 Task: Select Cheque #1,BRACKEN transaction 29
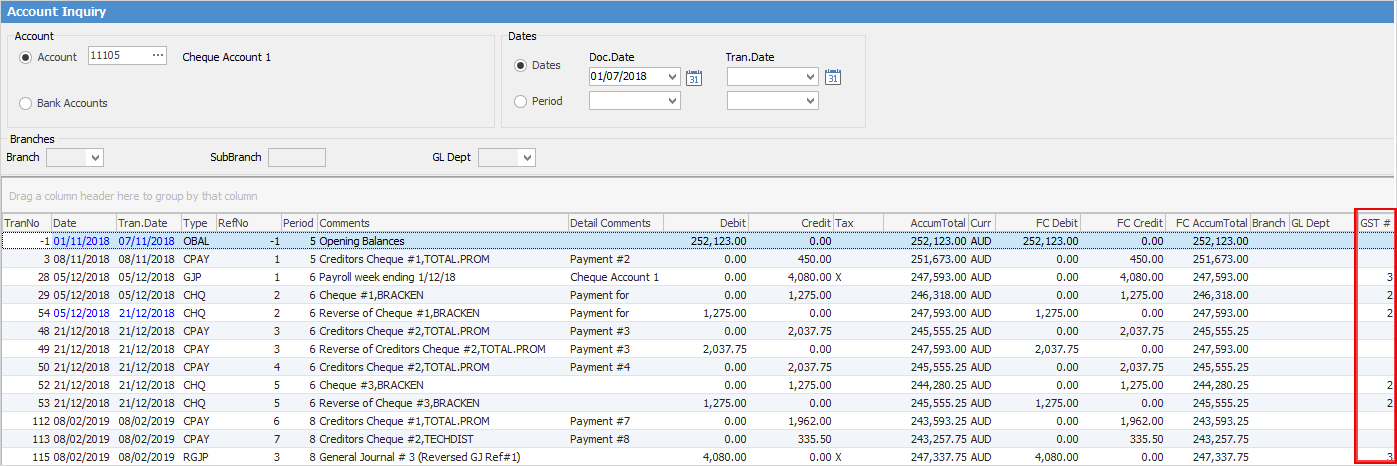click(x=698, y=295)
